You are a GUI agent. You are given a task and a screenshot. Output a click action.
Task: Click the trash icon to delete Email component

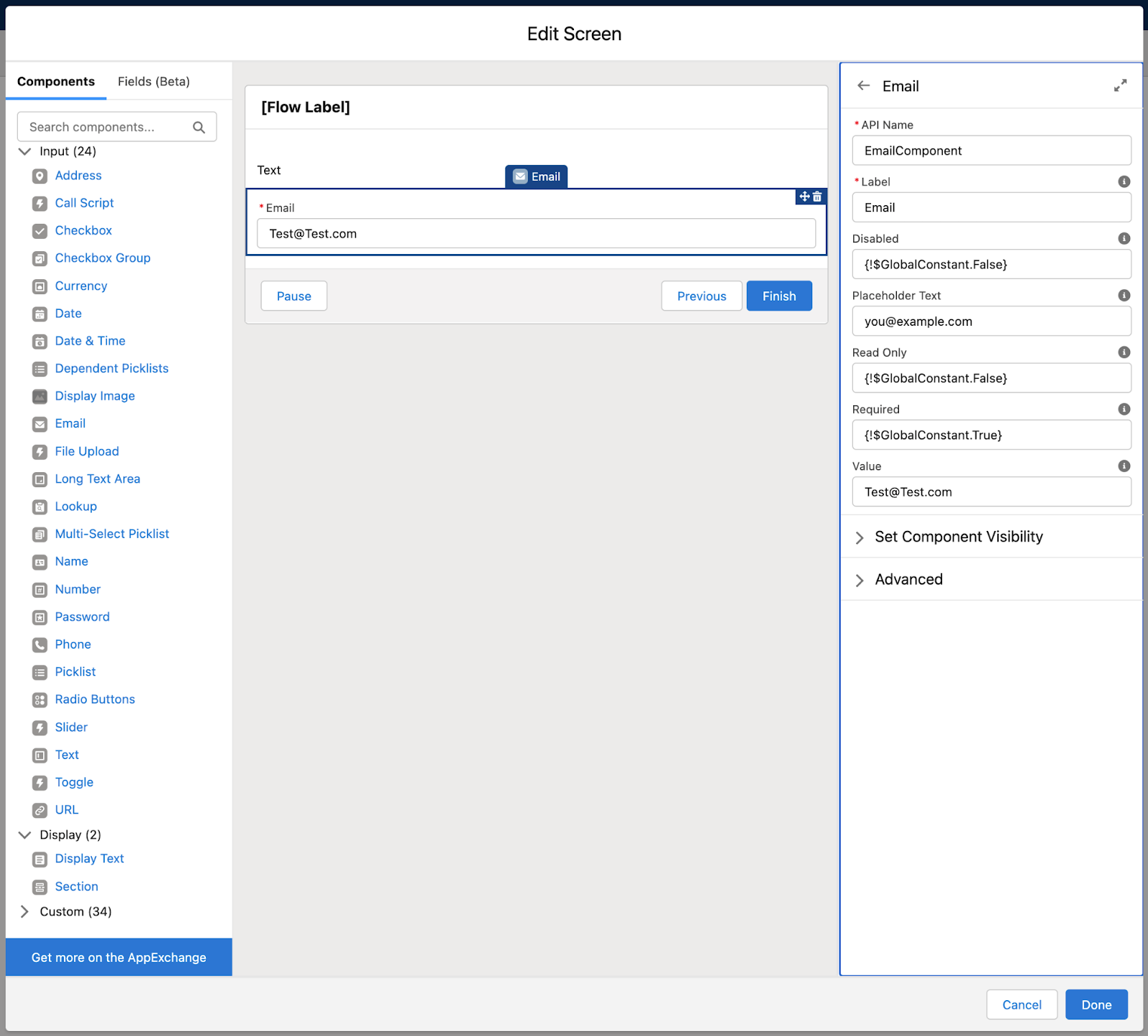(x=817, y=196)
